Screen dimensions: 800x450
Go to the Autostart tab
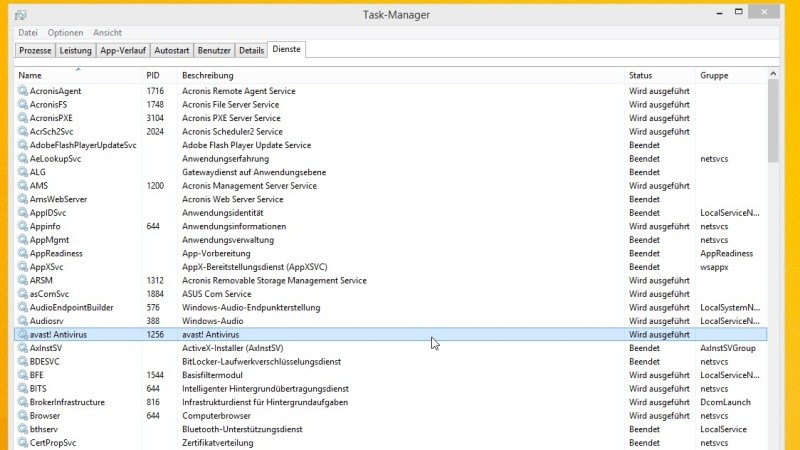tap(172, 50)
